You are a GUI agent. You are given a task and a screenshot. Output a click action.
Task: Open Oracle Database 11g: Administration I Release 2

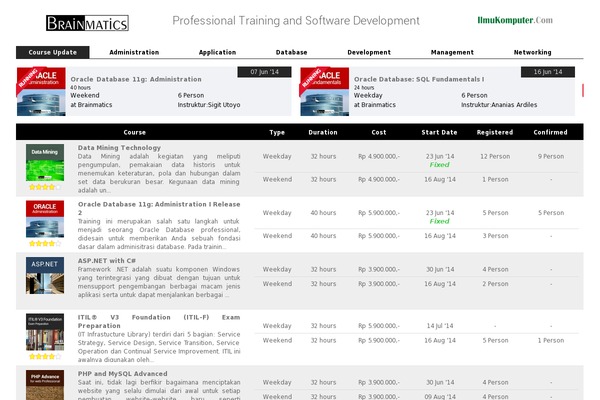click(x=159, y=208)
